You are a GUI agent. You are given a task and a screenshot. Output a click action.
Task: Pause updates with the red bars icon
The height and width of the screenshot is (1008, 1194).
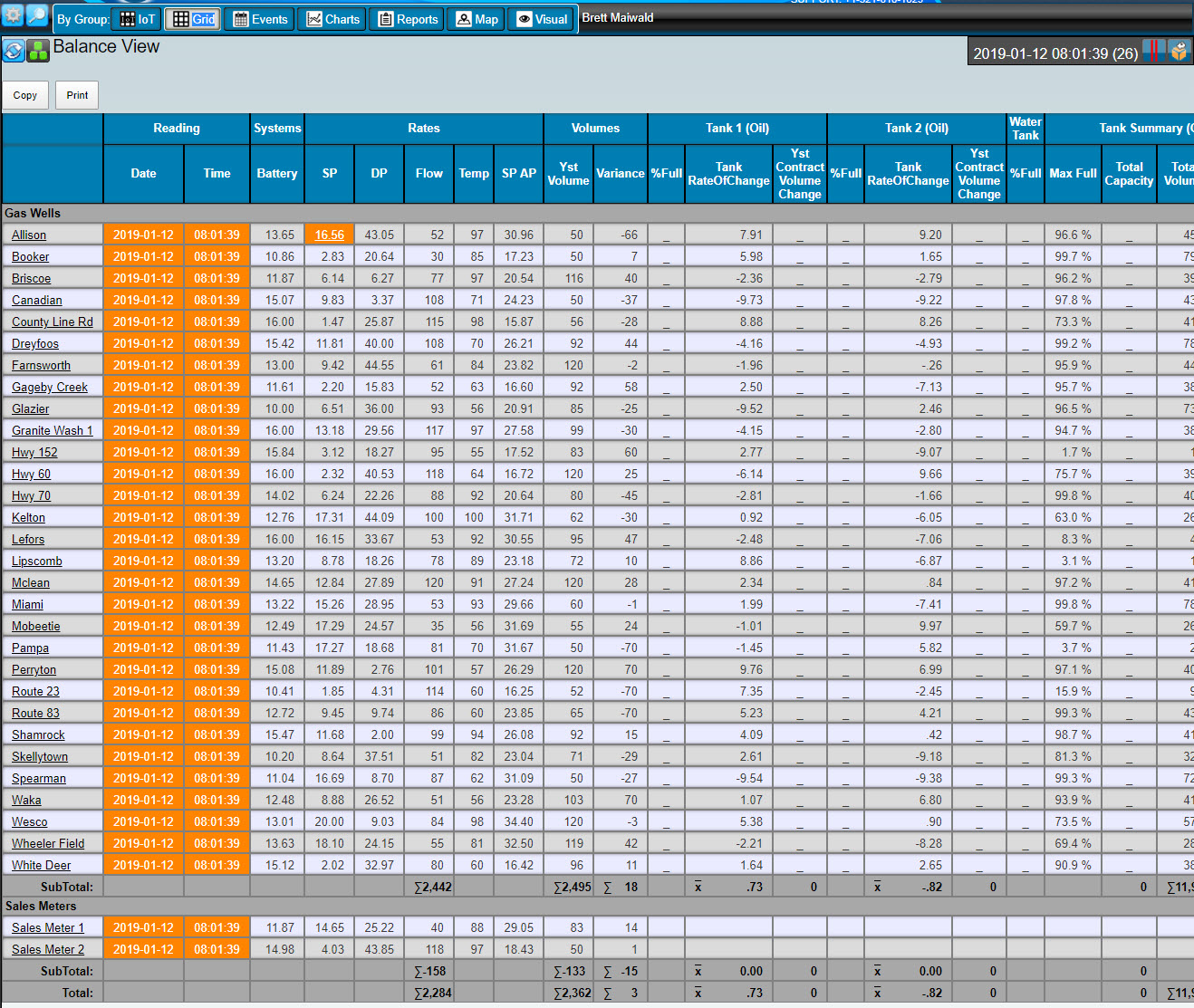point(1154,50)
